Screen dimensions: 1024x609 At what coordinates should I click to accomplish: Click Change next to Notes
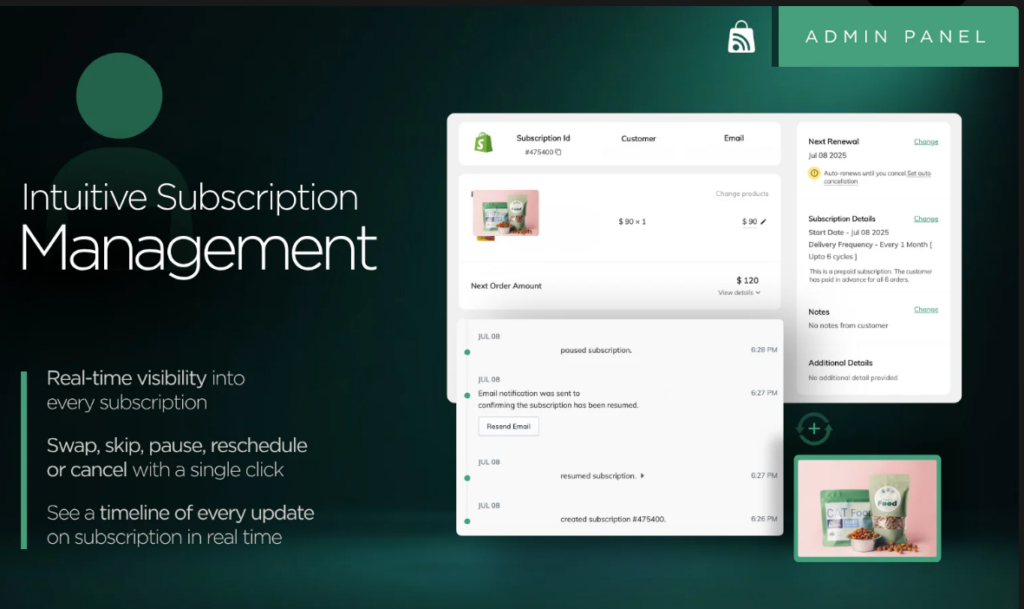925,309
